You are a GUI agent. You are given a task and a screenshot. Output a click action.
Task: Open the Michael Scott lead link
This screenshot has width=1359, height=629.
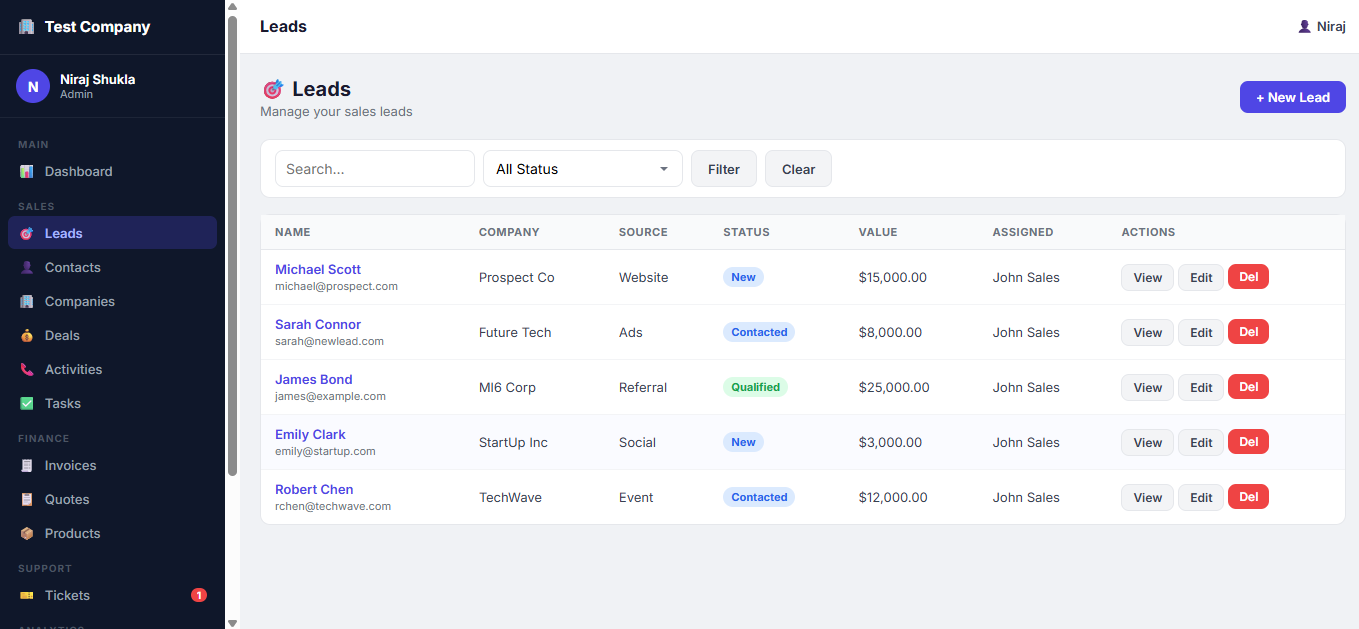pyautogui.click(x=318, y=269)
